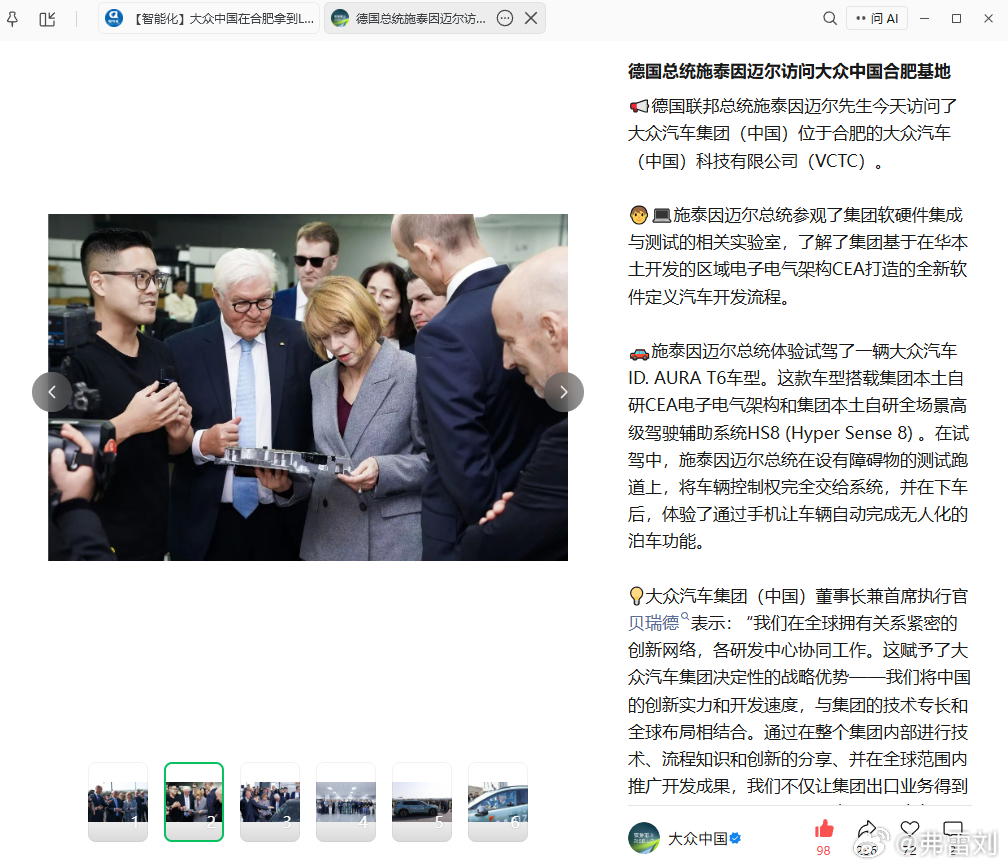
Task: Close the 德国总统施泰因迈尔访 tab
Action: click(x=531, y=18)
